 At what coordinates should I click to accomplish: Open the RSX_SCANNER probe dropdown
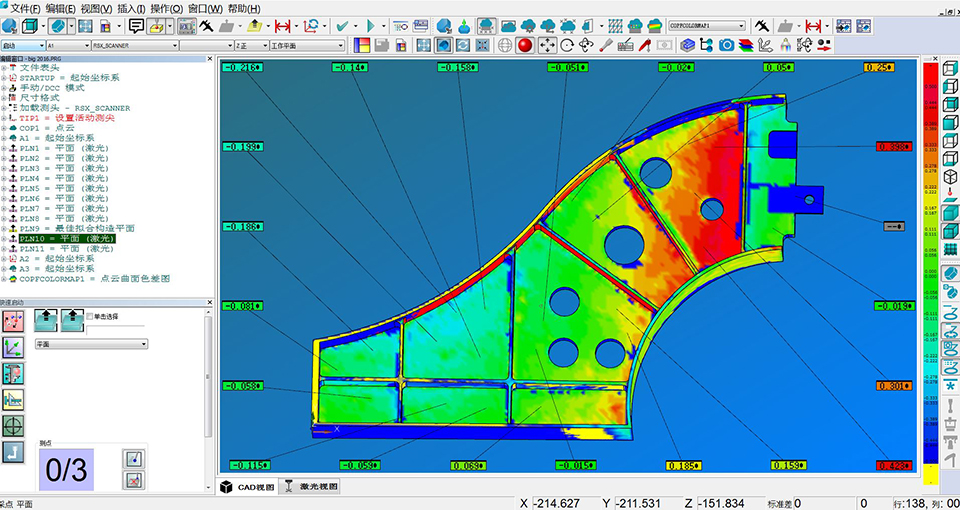[x=173, y=45]
